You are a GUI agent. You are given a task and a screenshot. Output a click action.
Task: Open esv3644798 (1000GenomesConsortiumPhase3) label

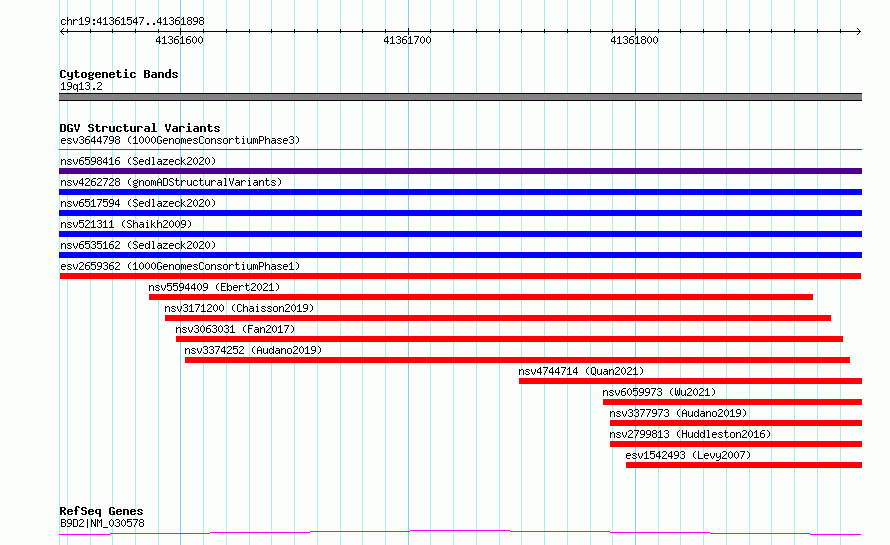[x=180, y=140]
